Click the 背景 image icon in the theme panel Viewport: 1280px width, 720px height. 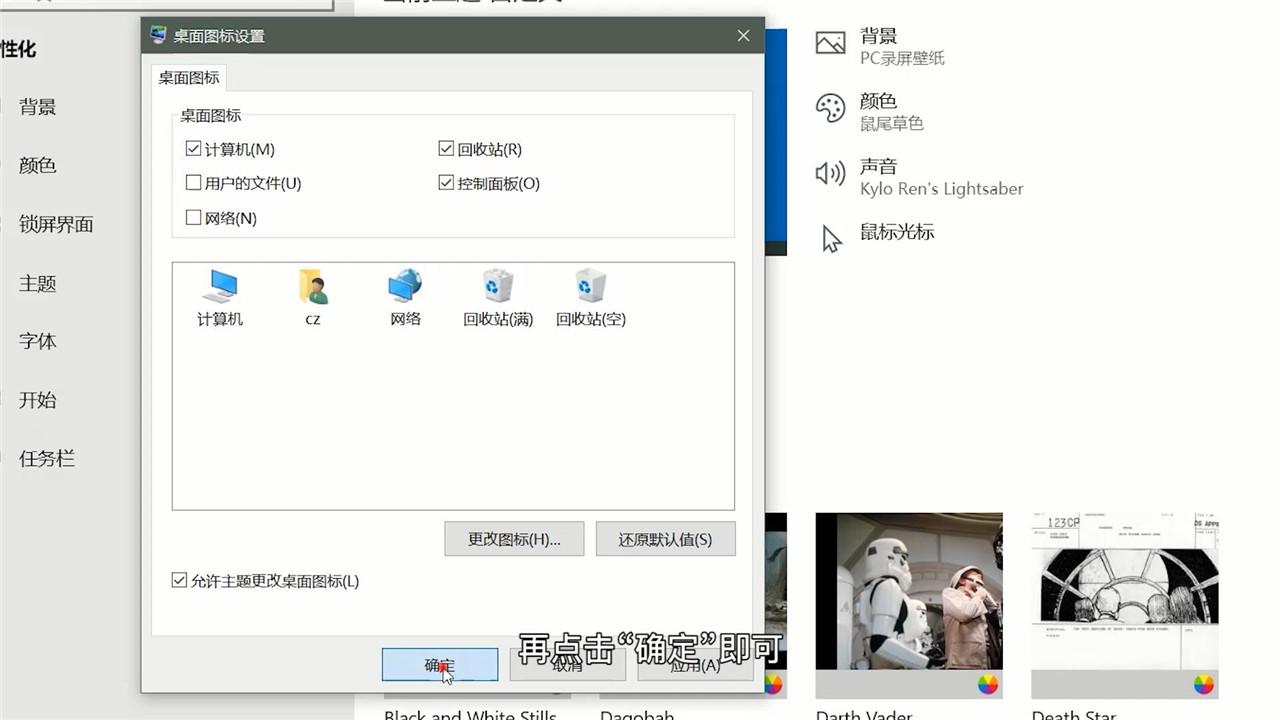830,43
